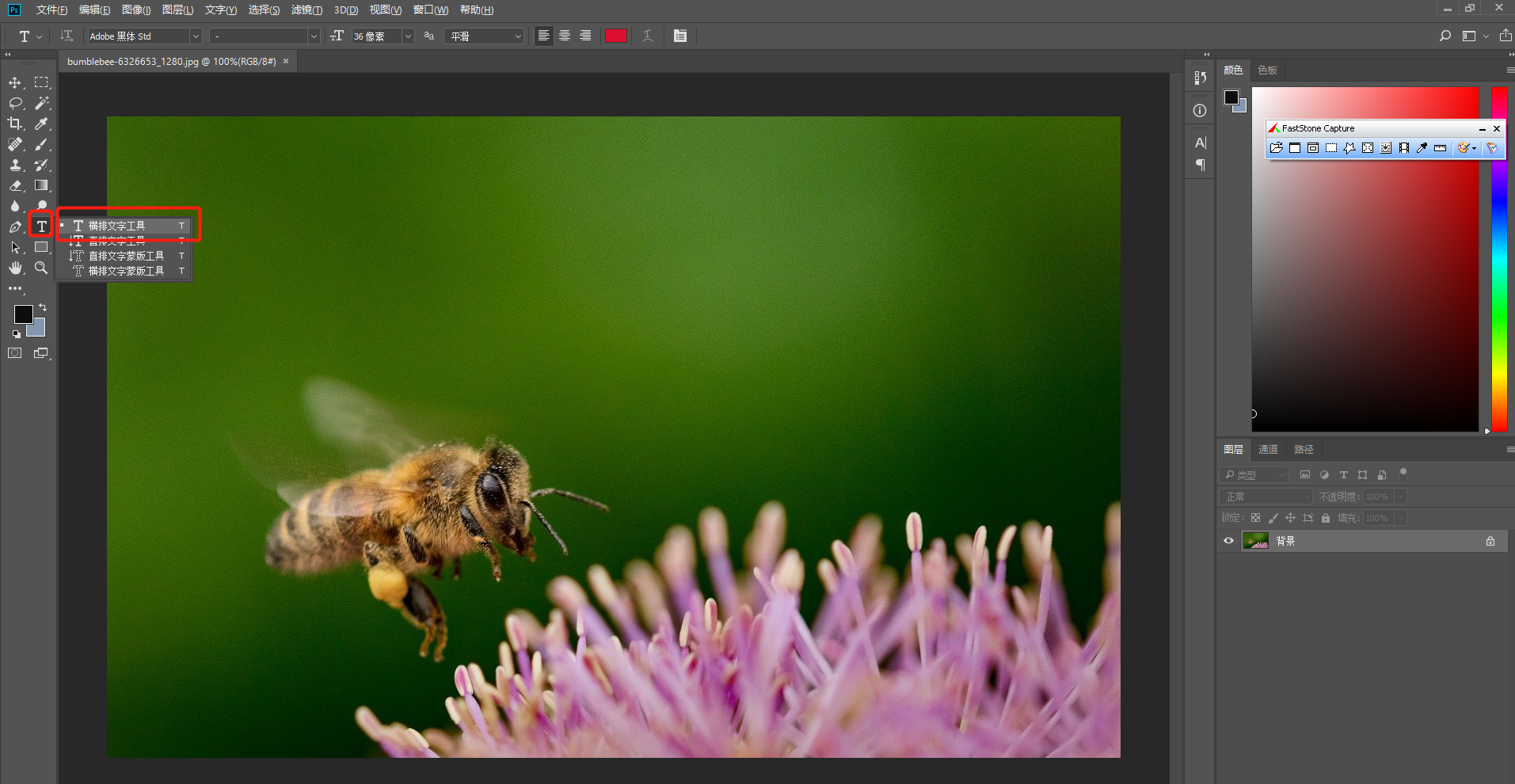Switch to the 通道 tab
This screenshot has height=784, width=1515.
(x=1268, y=450)
